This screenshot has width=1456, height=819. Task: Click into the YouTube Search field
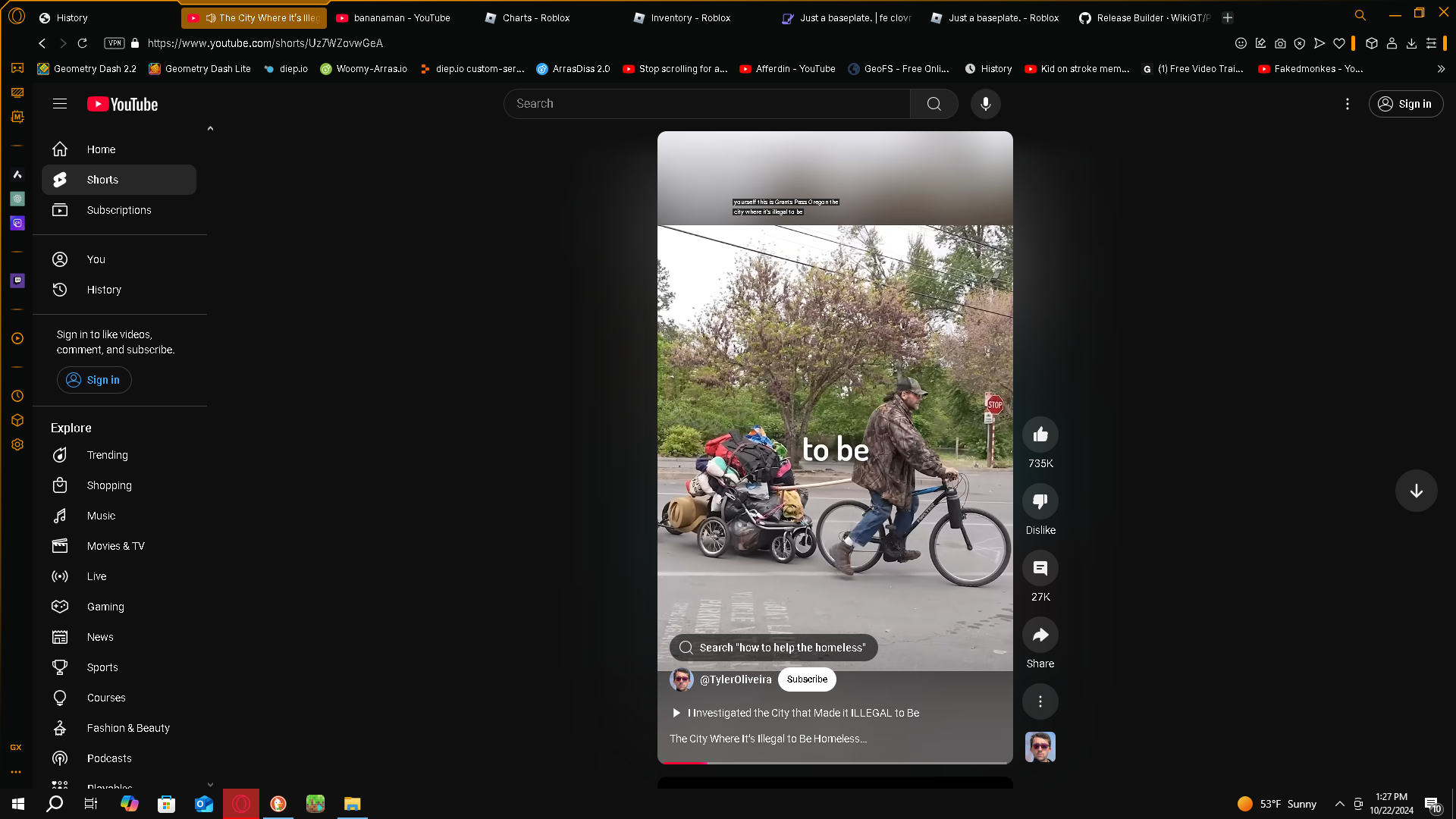tap(705, 104)
